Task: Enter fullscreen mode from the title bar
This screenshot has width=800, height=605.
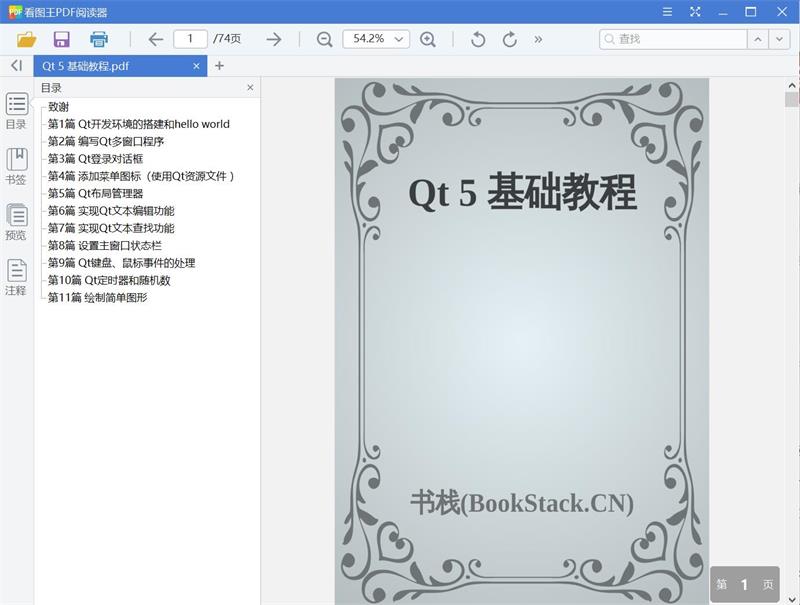Action: click(x=694, y=13)
